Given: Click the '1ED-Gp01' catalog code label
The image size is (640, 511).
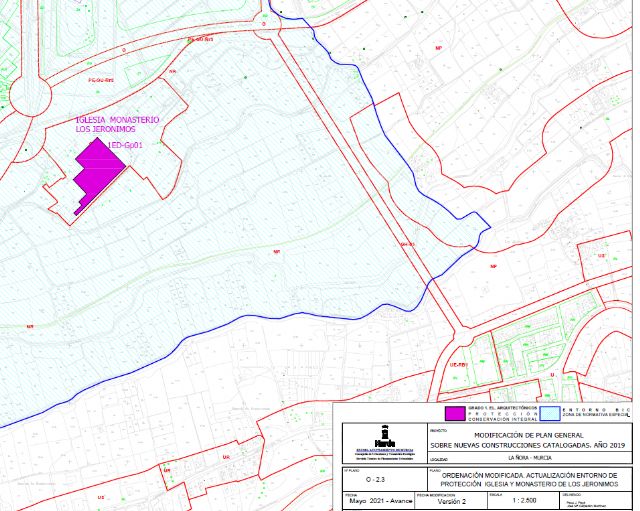Looking at the screenshot, I should click(127, 145).
